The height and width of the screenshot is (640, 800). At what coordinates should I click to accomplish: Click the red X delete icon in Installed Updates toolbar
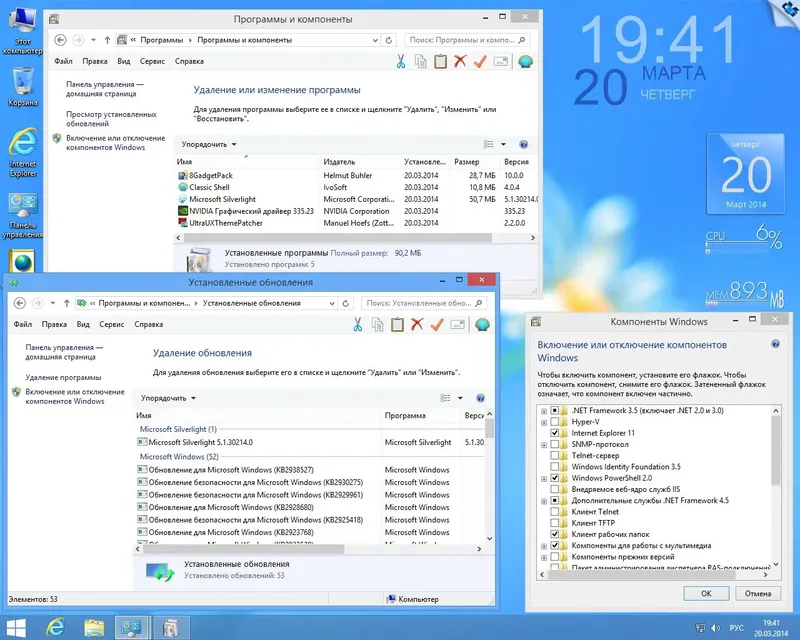coord(417,324)
